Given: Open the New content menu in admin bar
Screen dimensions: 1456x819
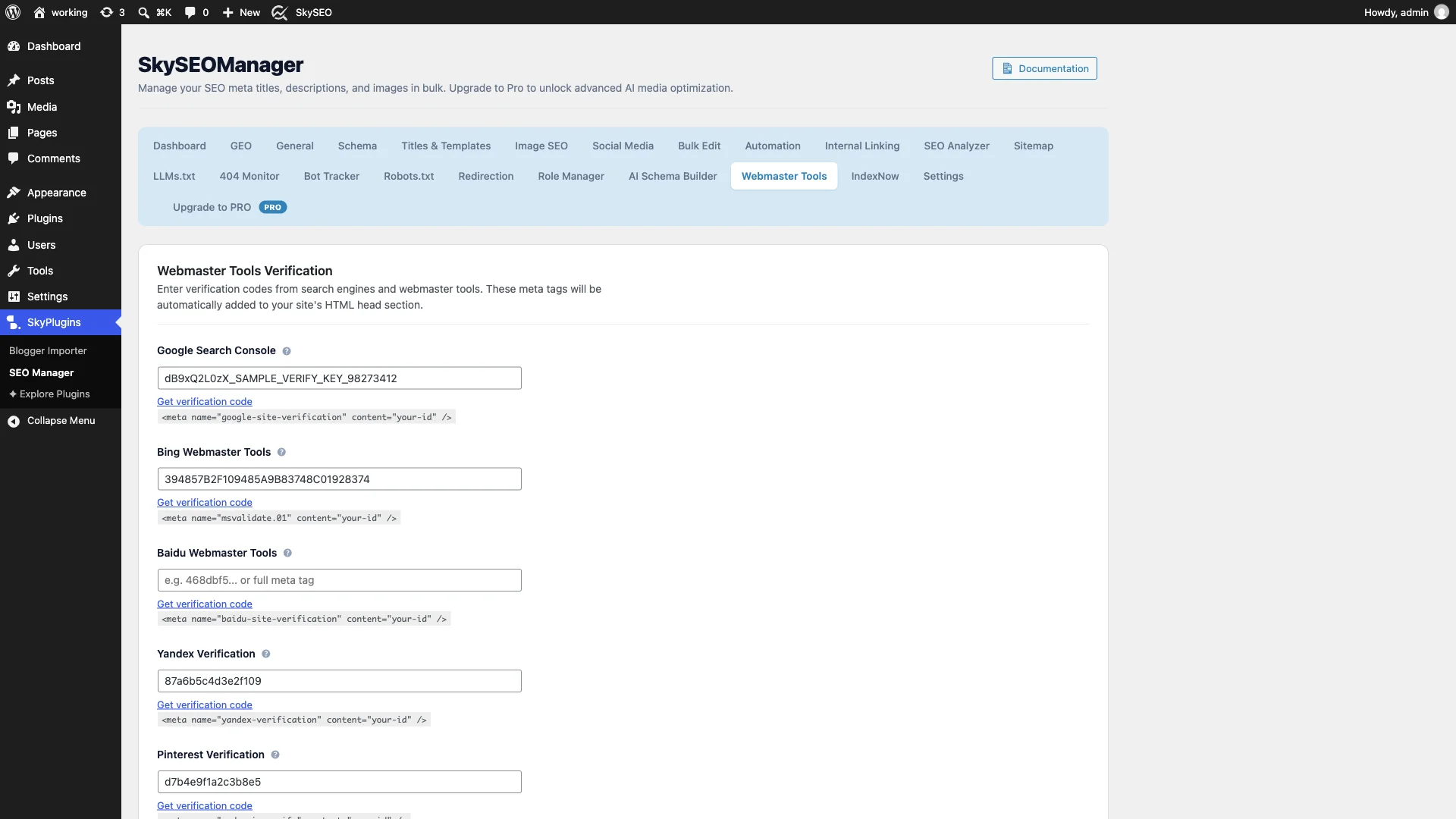Looking at the screenshot, I should pyautogui.click(x=241, y=12).
